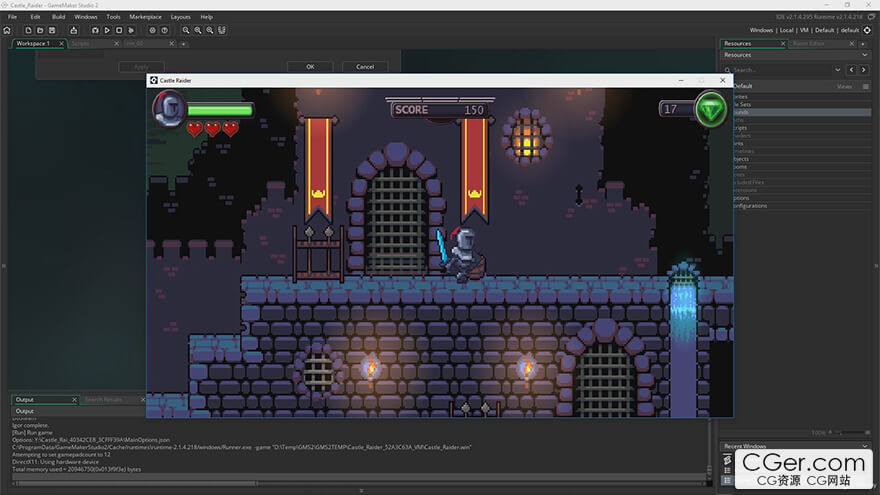Viewport: 880px width, 495px height.
Task: Click the Resources search magnifier icon
Action: coord(727,70)
